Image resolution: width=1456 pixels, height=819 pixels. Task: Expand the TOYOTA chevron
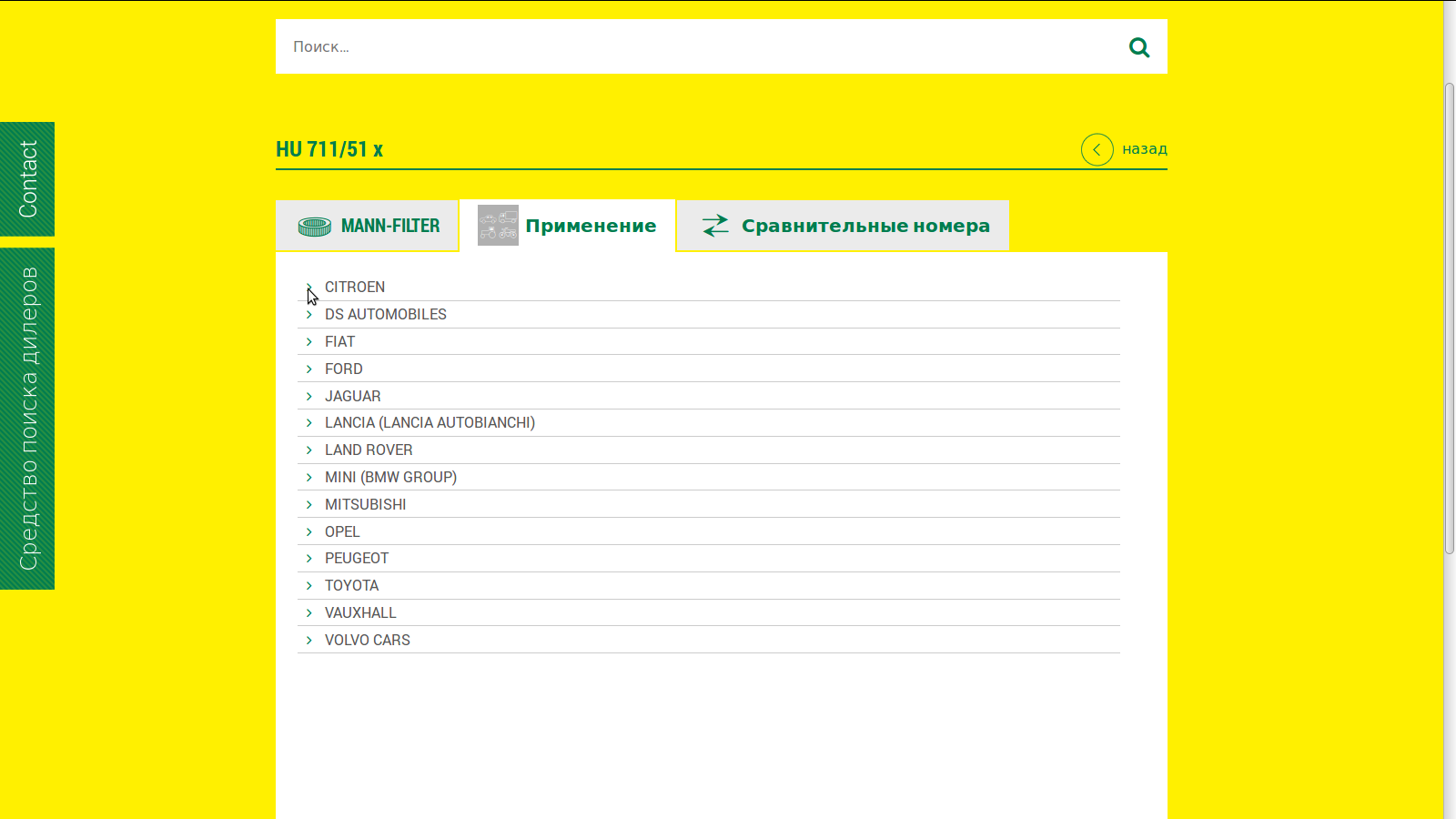[x=309, y=586]
